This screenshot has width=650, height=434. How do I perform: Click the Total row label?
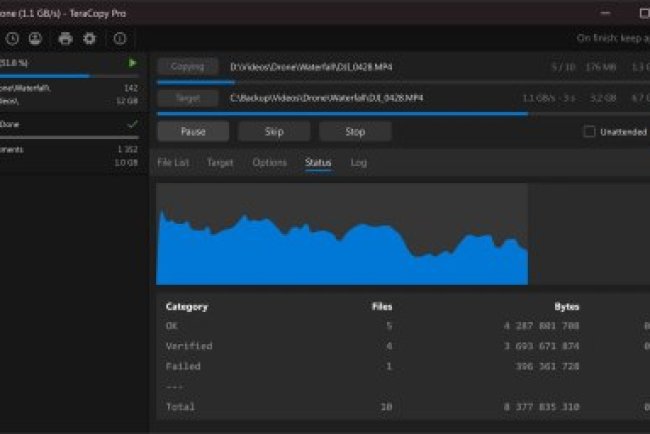[x=180, y=407]
